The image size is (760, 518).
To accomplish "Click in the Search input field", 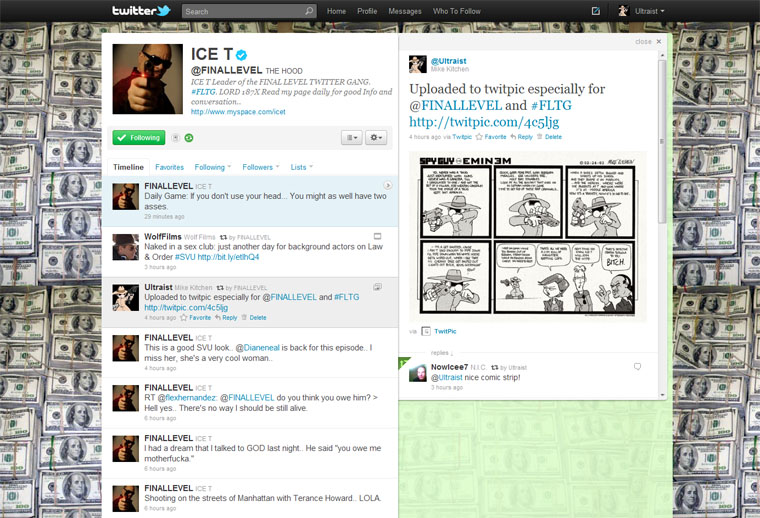I will [244, 11].
